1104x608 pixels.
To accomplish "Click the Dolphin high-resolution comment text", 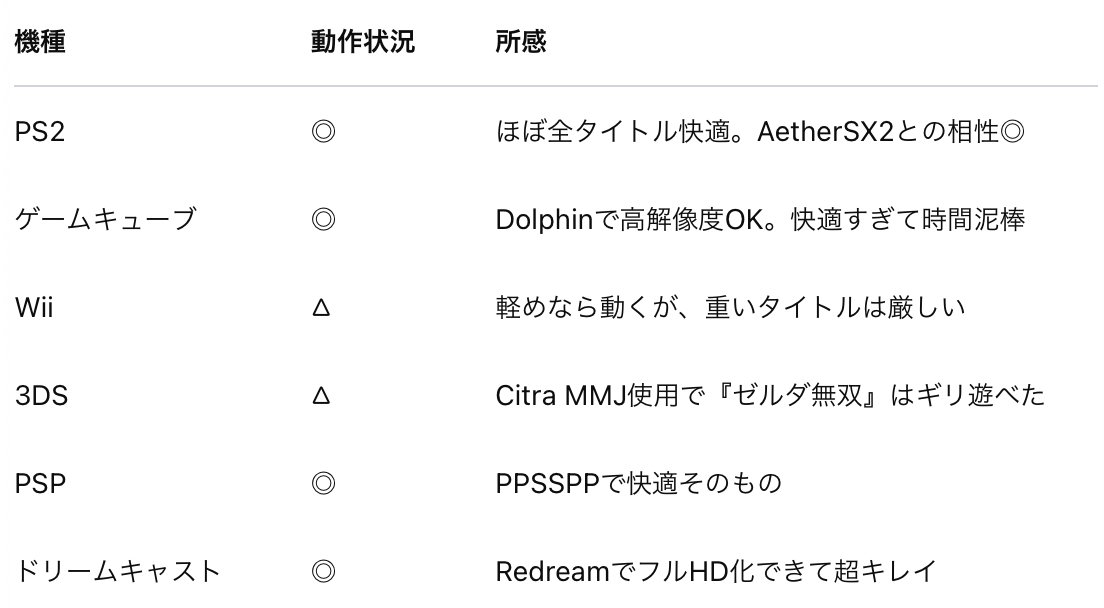I will click(760, 220).
